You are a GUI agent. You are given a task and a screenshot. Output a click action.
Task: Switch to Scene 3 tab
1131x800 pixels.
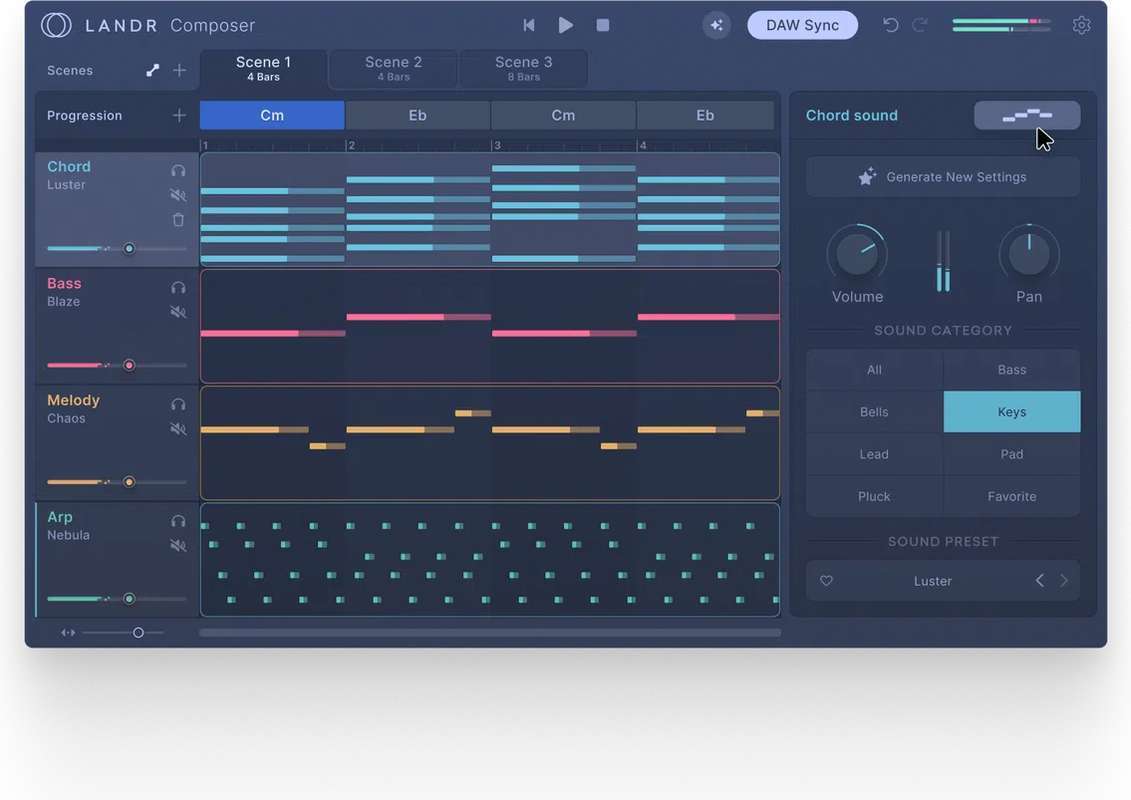[523, 68]
